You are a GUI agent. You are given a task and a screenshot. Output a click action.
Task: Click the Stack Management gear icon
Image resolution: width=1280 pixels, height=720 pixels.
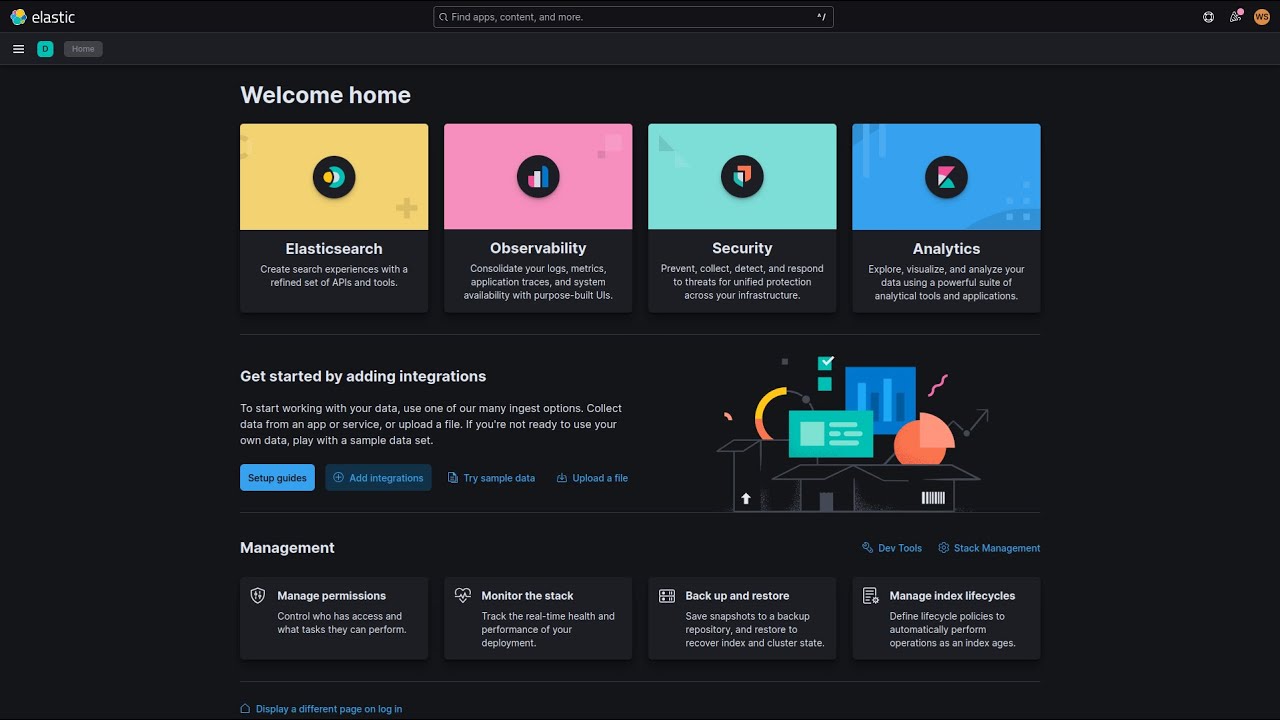tap(944, 548)
